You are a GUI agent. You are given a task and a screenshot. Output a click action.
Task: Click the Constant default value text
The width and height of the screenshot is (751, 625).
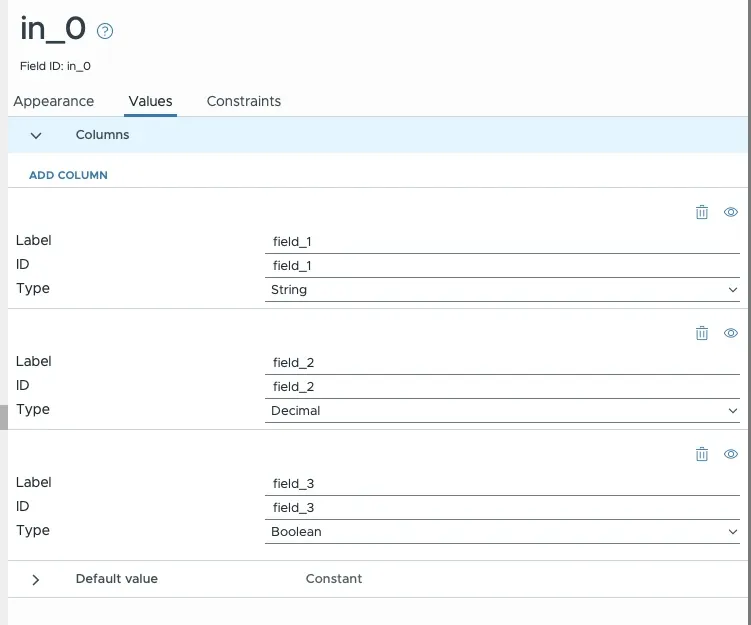[334, 579]
